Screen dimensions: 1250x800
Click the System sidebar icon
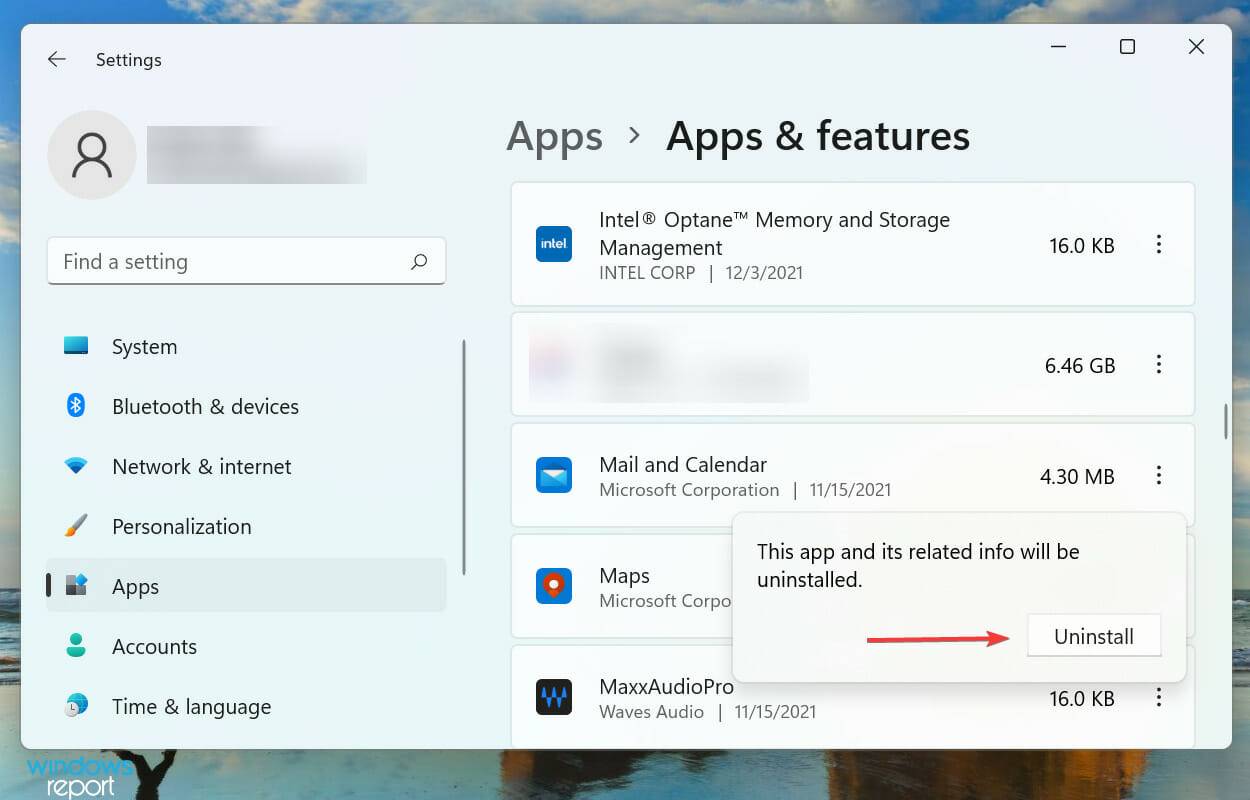[x=75, y=346]
